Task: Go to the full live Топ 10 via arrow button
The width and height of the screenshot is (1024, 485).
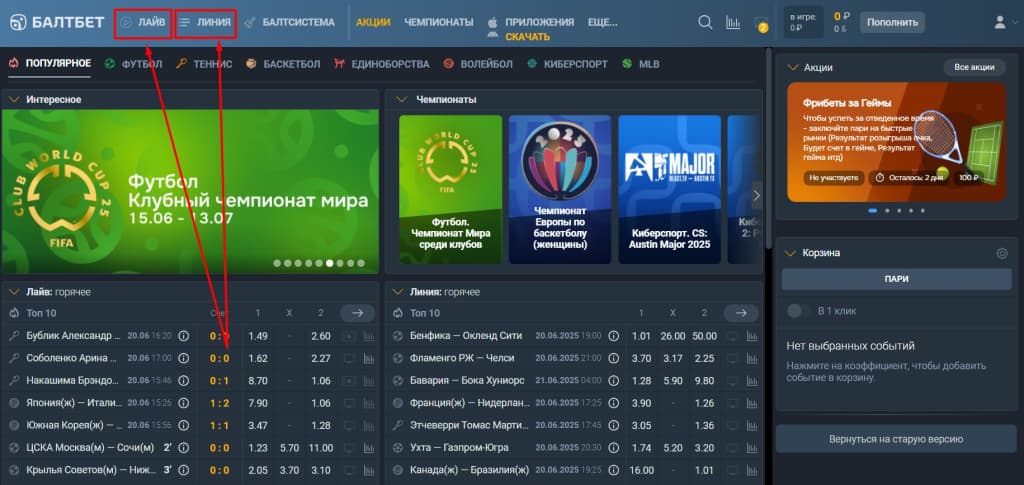Action: pyautogui.click(x=357, y=313)
